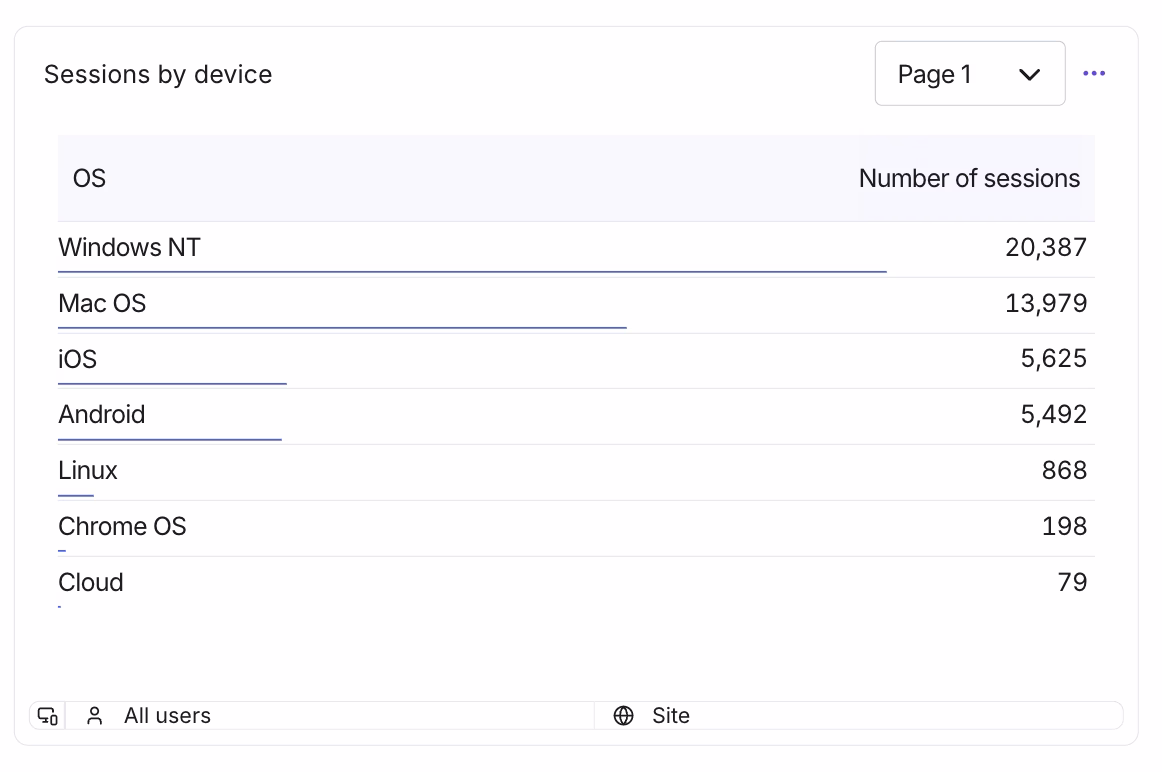This screenshot has height=772, width=1162.
Task: Select the Windows NT row
Action: 130,247
